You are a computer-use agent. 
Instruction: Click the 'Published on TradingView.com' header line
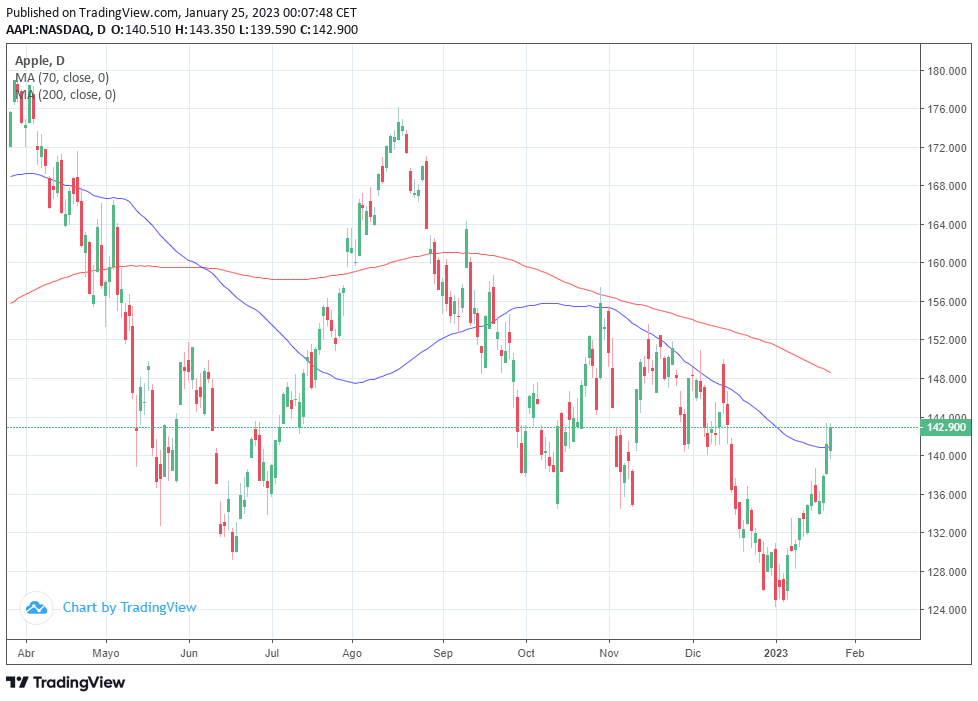tap(182, 12)
